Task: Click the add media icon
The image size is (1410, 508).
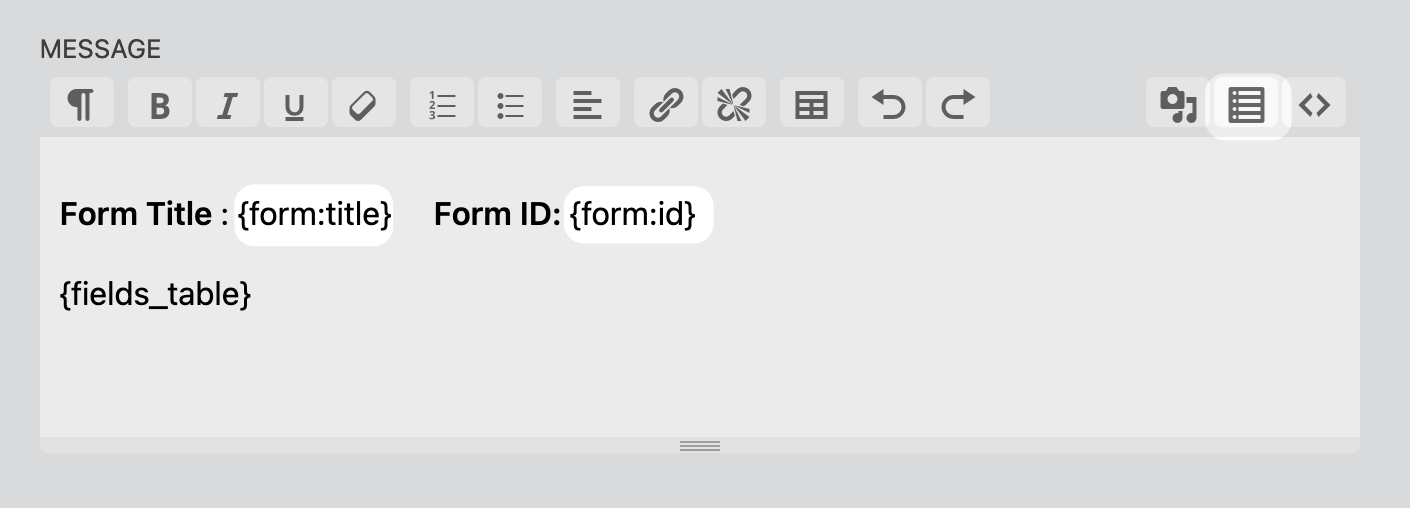Action: click(1177, 102)
